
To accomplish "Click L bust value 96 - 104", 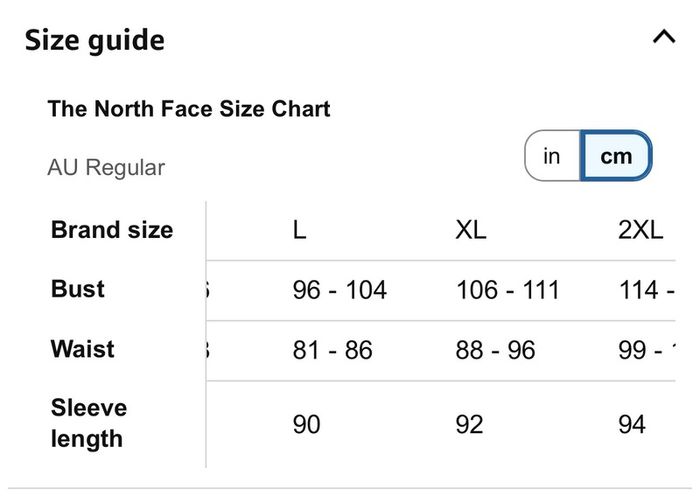I will click(339, 290).
